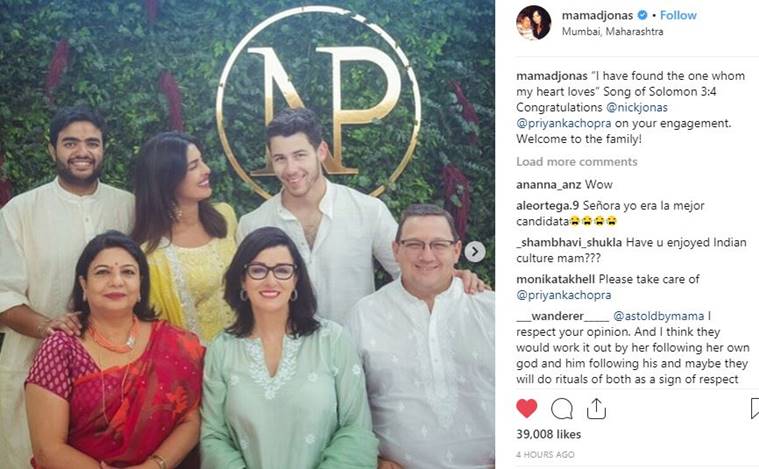Open monikatakhell commenter profile

[x=555, y=279]
